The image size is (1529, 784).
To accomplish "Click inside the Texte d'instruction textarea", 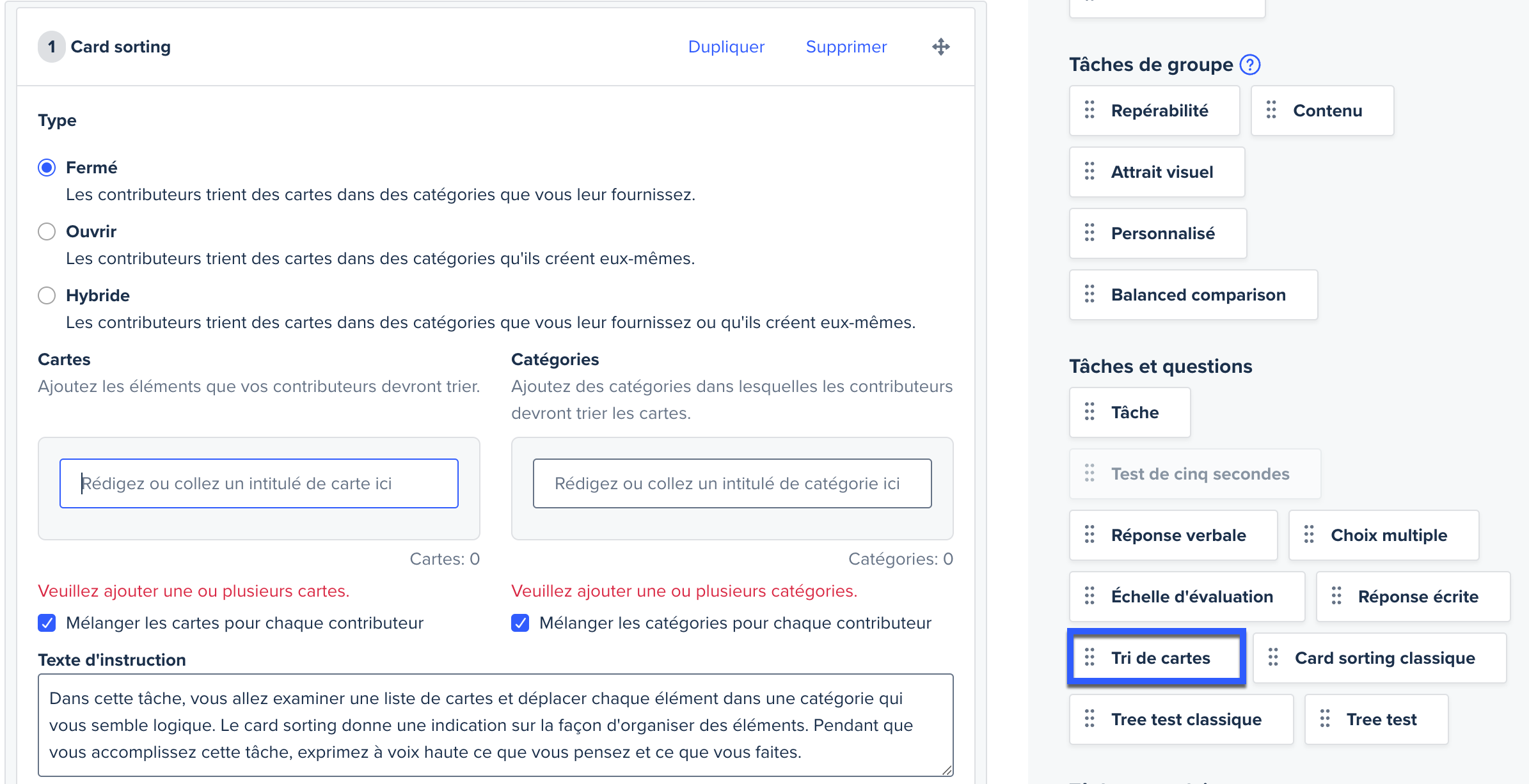I will coord(495,725).
